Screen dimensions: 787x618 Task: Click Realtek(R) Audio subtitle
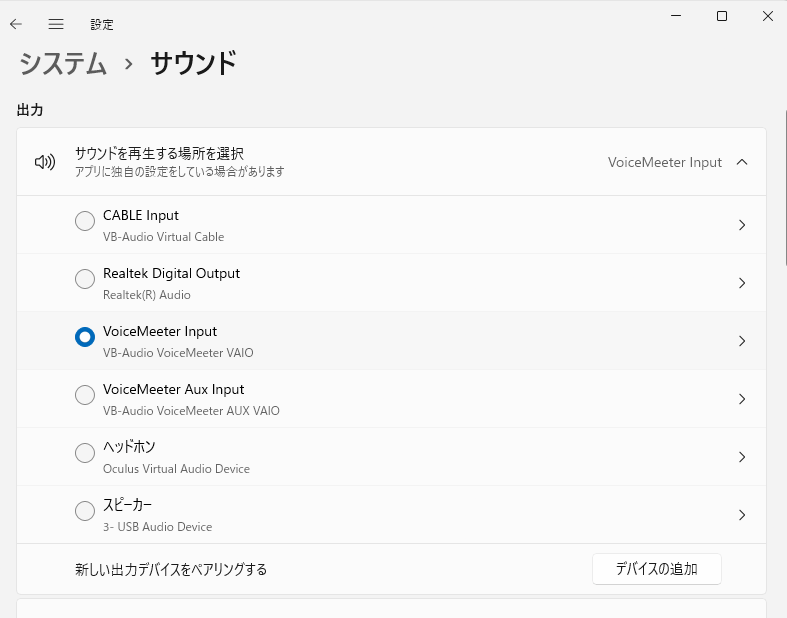[147, 295]
